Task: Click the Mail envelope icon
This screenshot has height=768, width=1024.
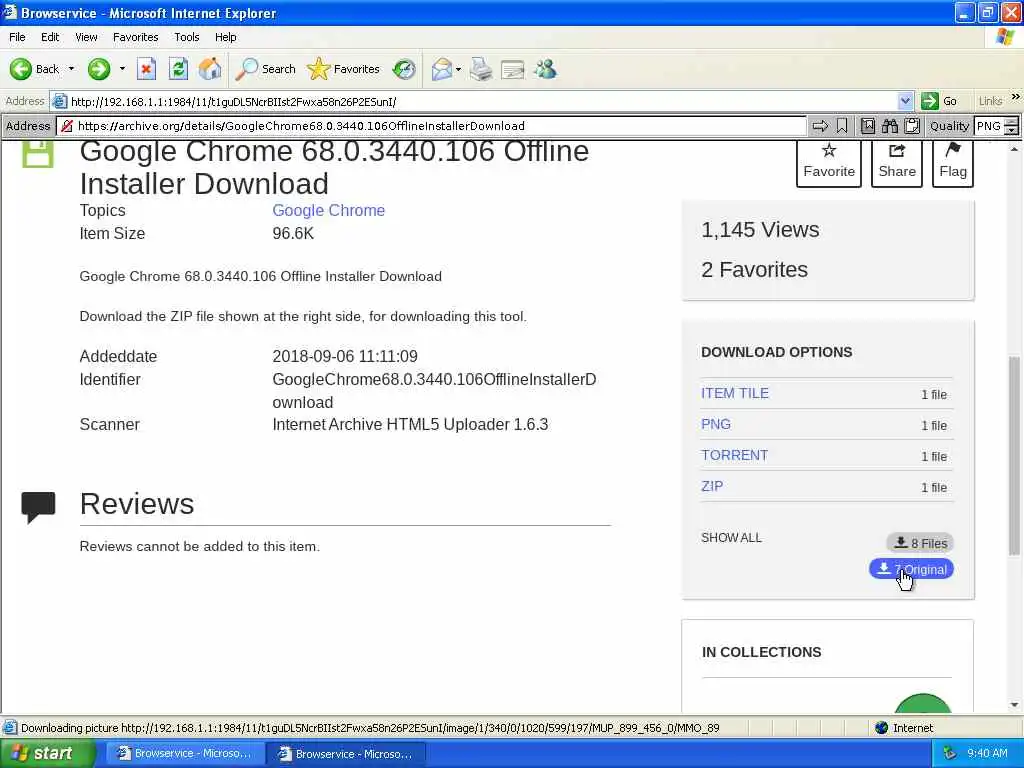Action: tap(442, 69)
